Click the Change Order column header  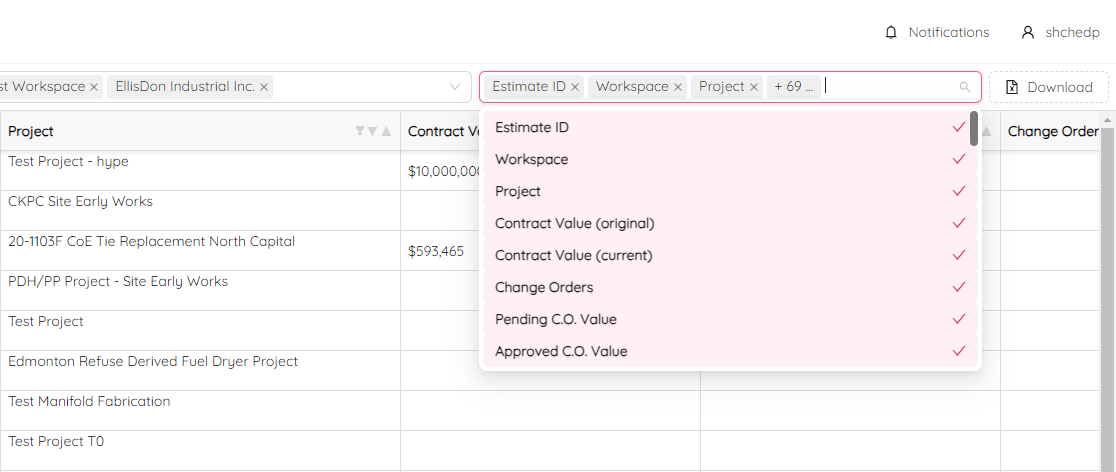click(x=1051, y=131)
